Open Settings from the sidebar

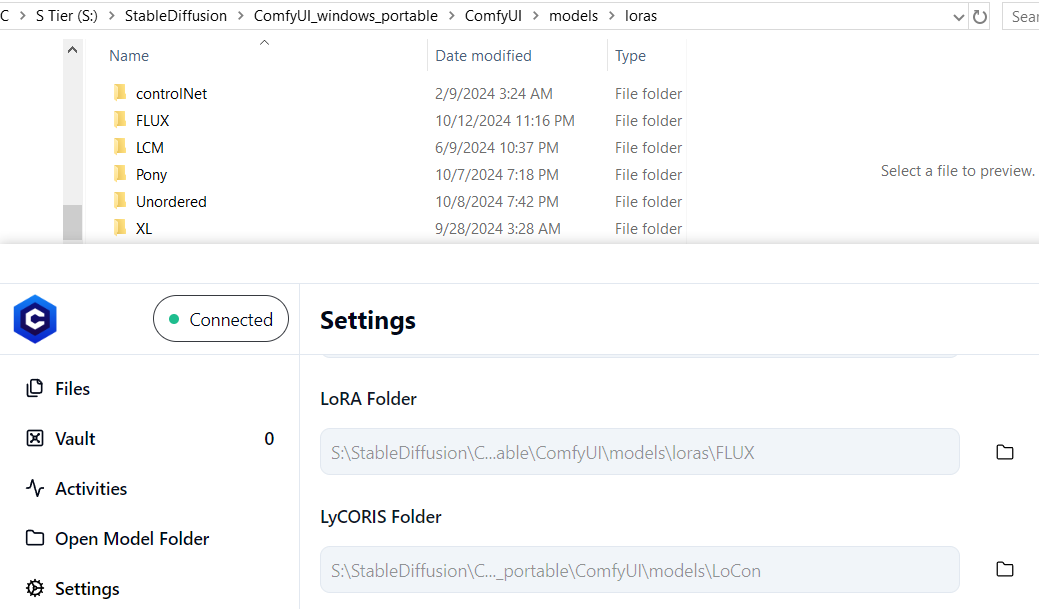click(87, 589)
